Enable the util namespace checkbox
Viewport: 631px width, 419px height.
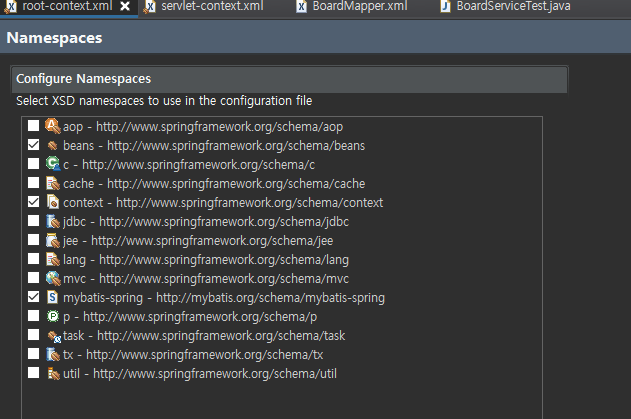pos(33,373)
